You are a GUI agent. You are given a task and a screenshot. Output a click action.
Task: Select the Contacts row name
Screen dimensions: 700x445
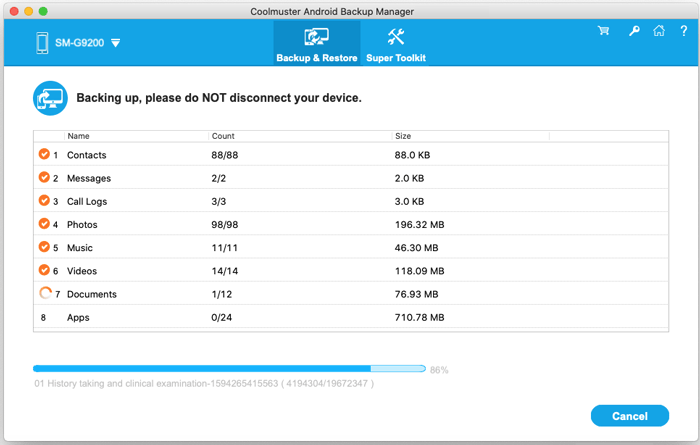tap(87, 155)
